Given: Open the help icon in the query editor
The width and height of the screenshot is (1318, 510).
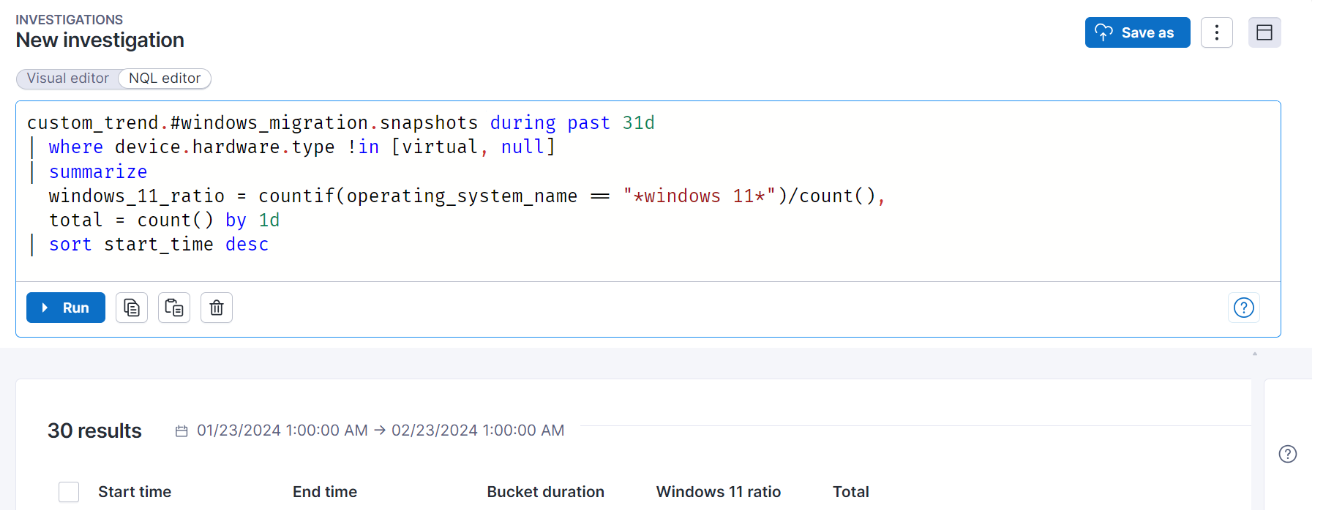Looking at the screenshot, I should 1243,308.
